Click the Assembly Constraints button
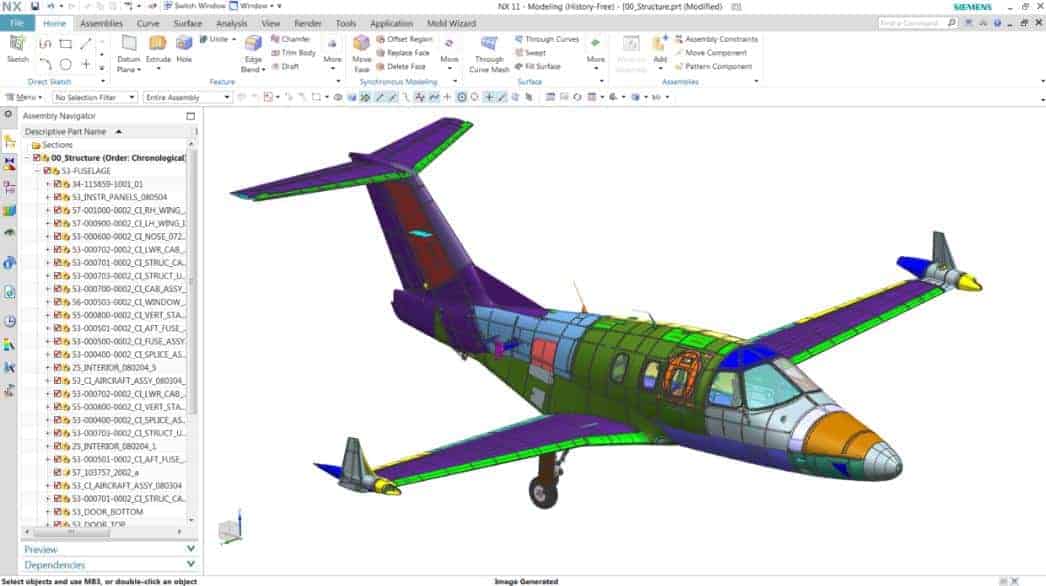Image resolution: width=1046 pixels, height=586 pixels. (x=715, y=39)
